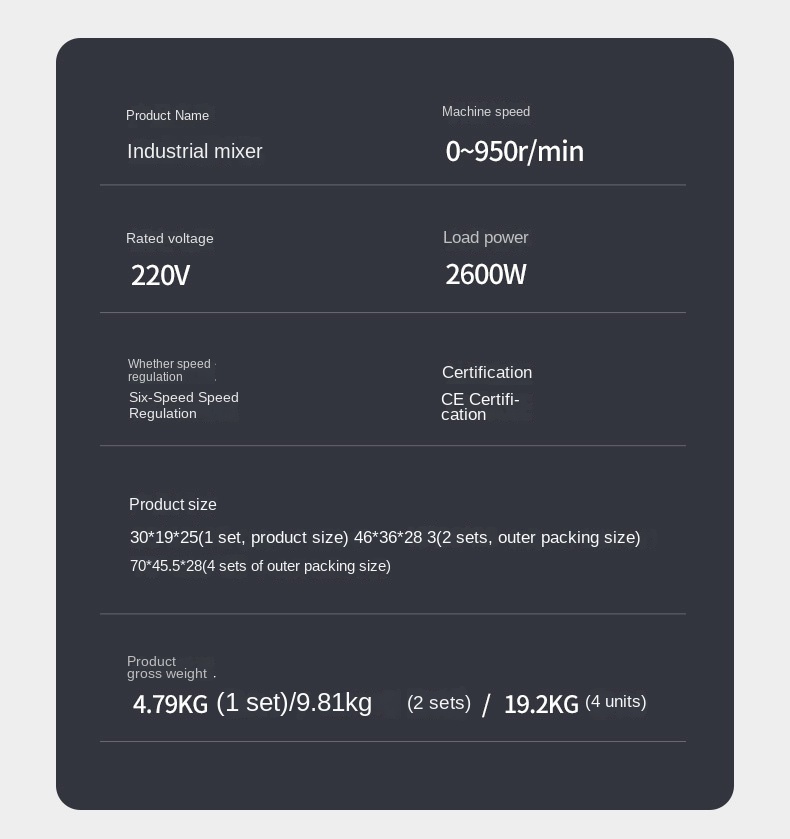790x839 pixels.
Task: Select the 2600W power value
Action: click(485, 274)
